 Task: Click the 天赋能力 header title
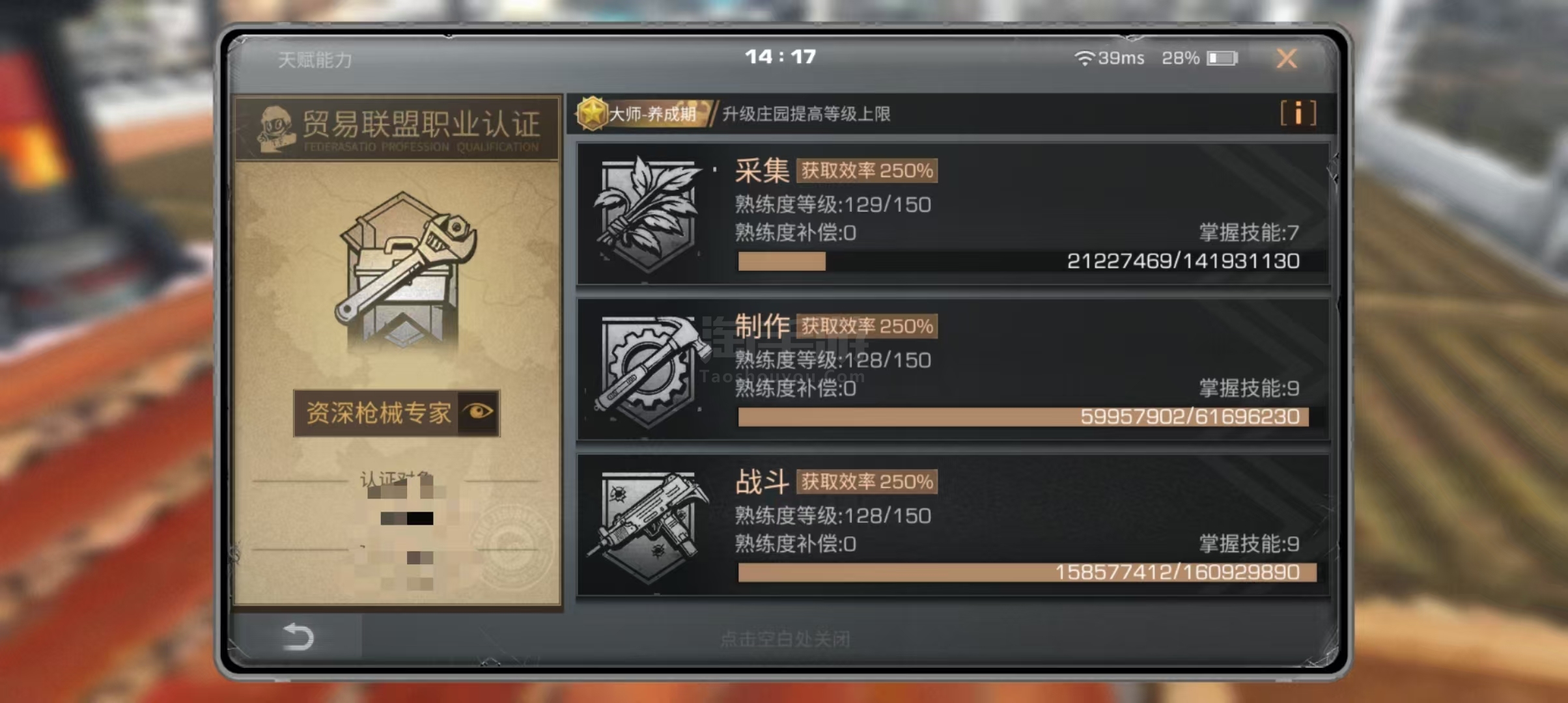click(x=315, y=60)
